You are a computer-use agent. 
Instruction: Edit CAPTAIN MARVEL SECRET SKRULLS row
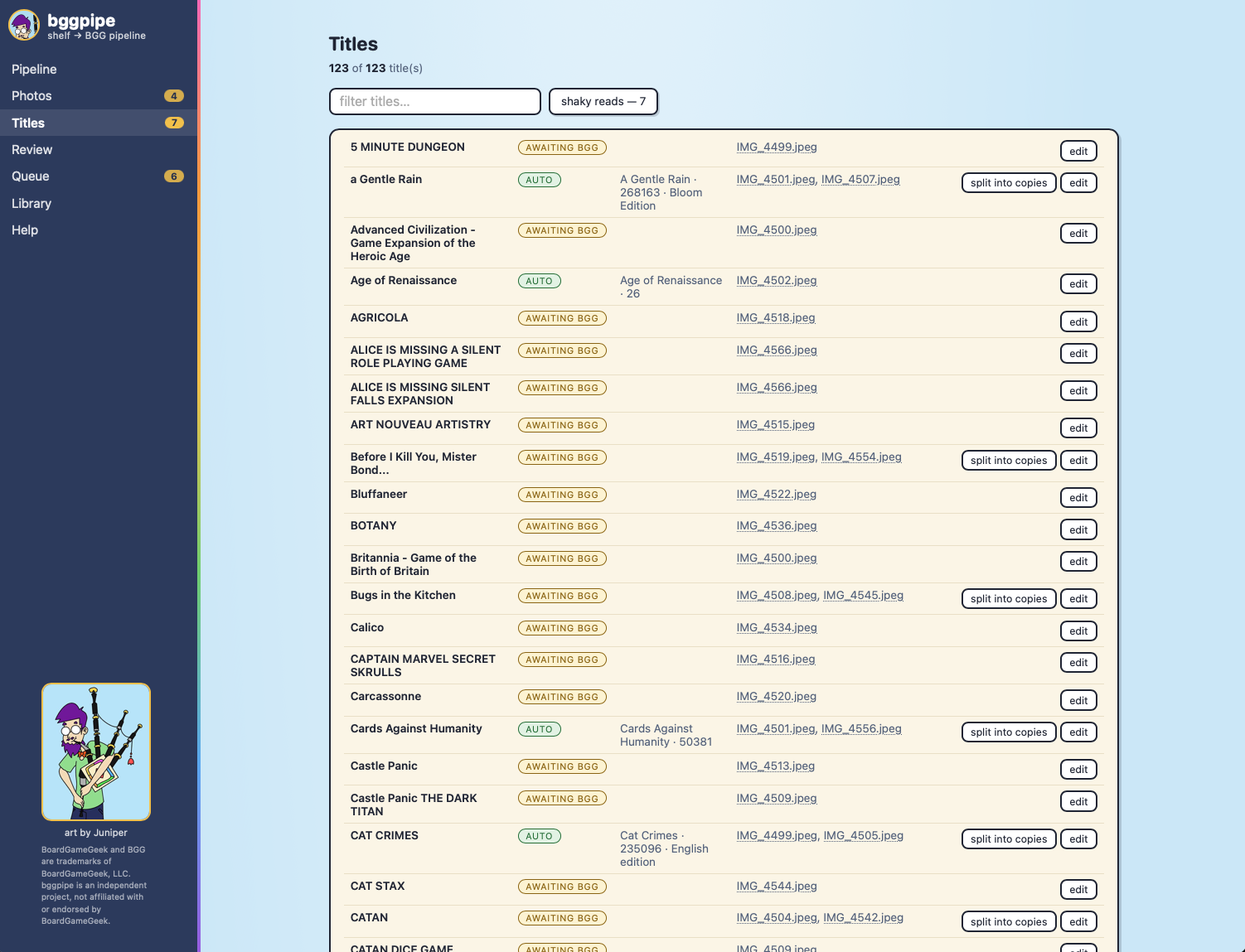tap(1078, 663)
